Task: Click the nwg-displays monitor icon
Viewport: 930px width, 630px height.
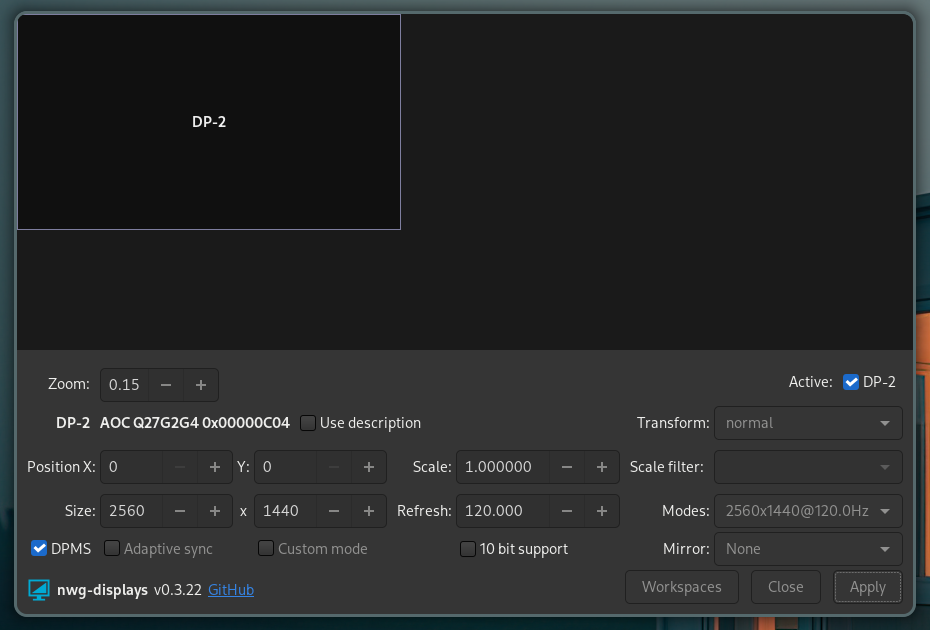Action: point(39,590)
